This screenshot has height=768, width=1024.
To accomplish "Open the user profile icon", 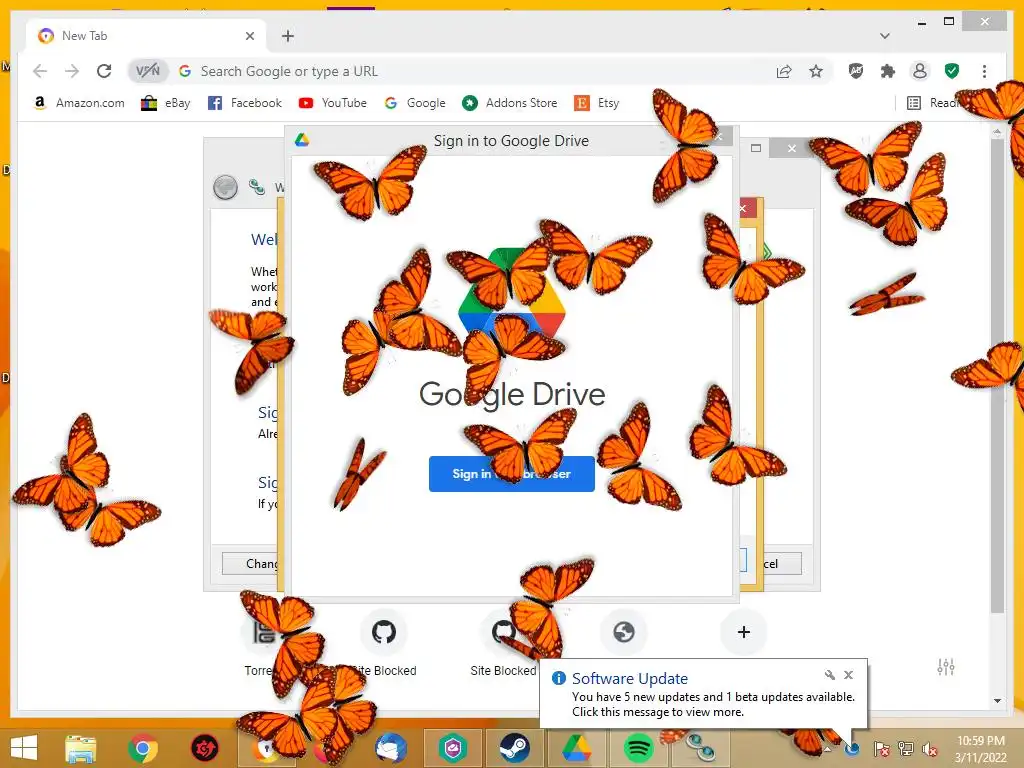I will click(920, 71).
